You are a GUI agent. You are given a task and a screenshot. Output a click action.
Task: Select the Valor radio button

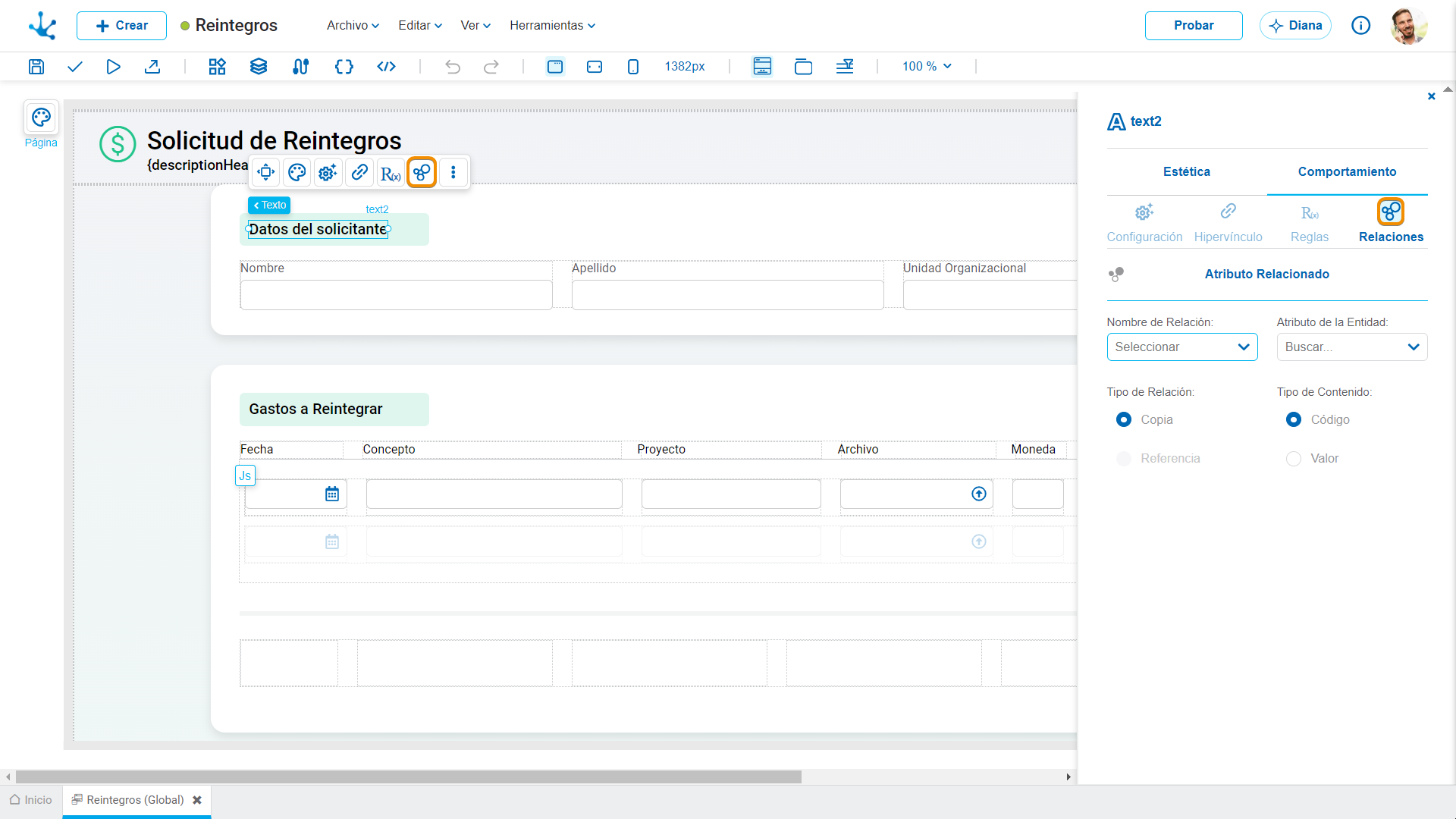point(1294,459)
